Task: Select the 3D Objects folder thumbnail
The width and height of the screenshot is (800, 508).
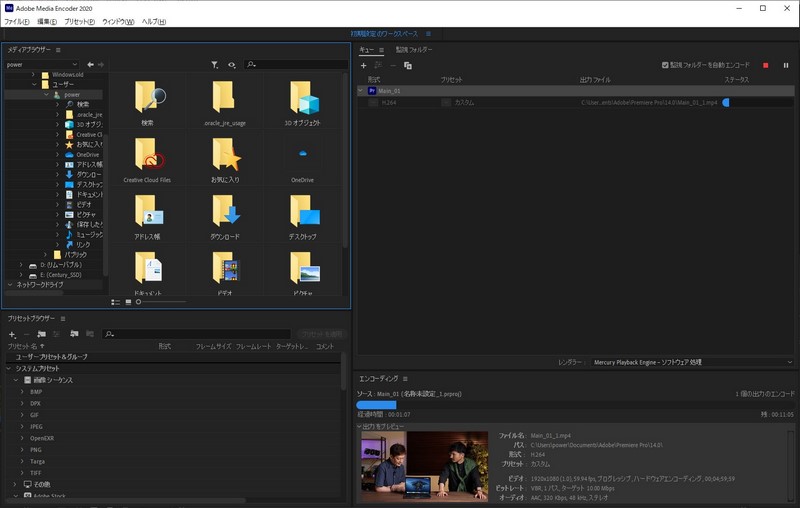Action: (x=303, y=104)
